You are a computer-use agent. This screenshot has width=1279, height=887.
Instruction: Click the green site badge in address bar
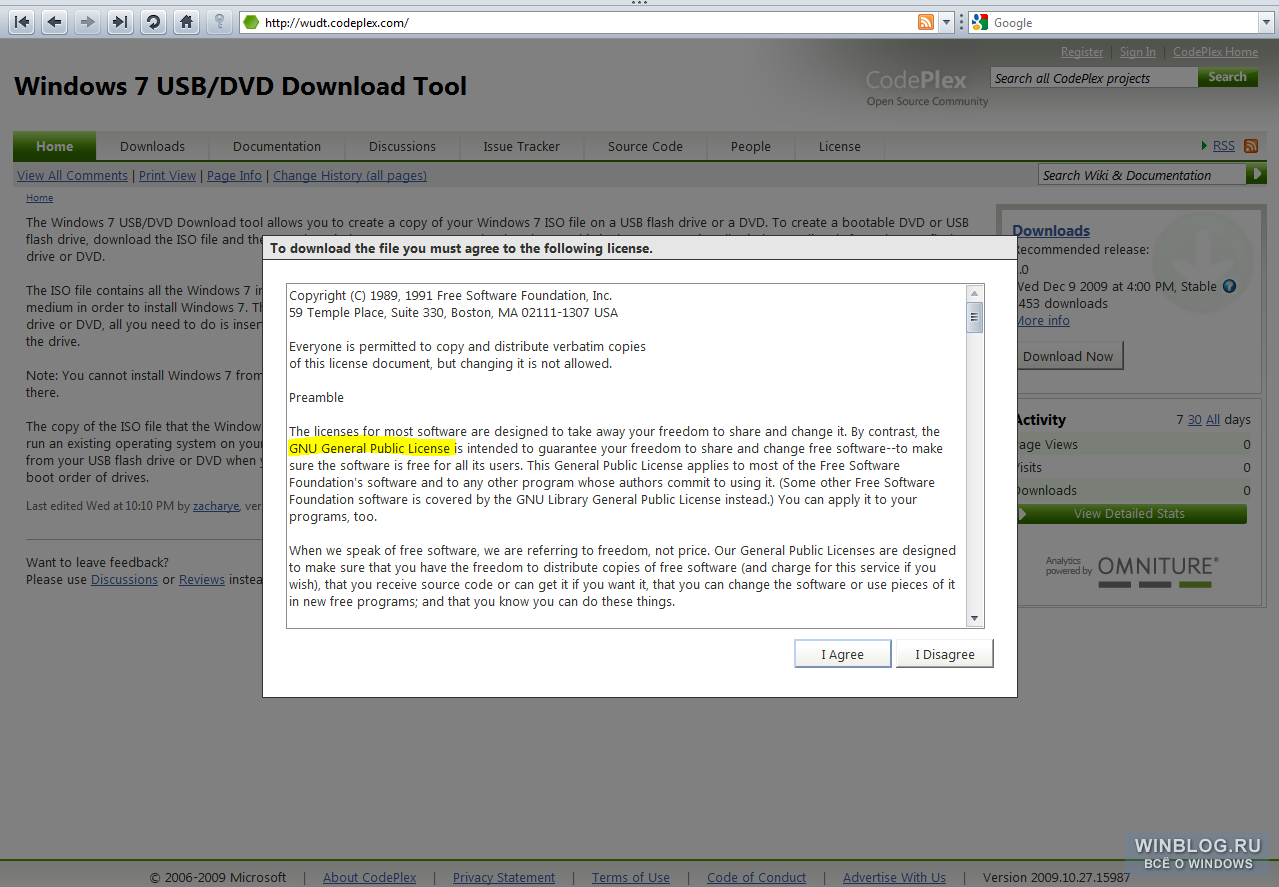(x=251, y=22)
